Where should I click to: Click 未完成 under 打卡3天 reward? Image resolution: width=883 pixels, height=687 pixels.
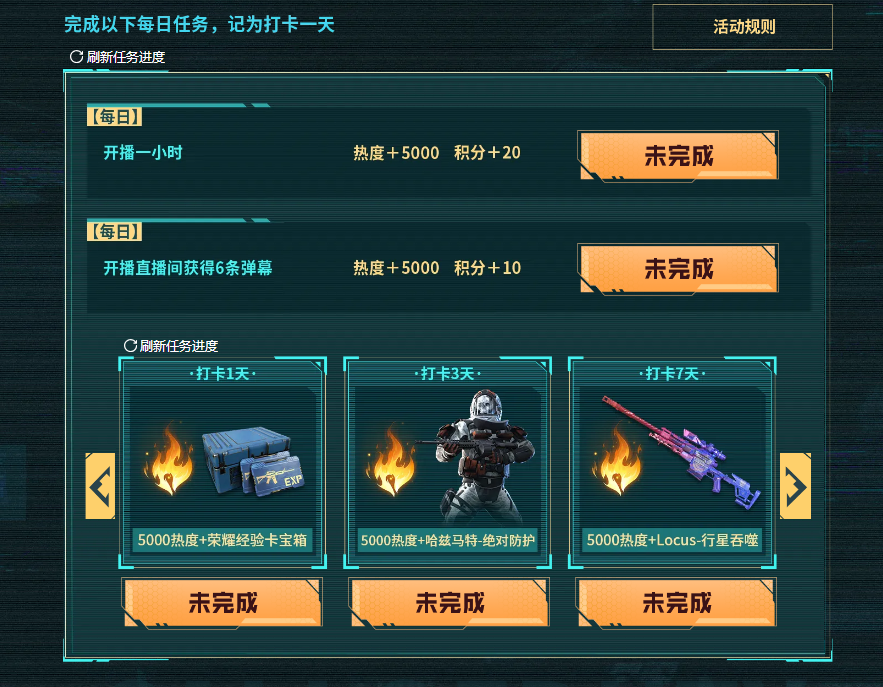449,603
